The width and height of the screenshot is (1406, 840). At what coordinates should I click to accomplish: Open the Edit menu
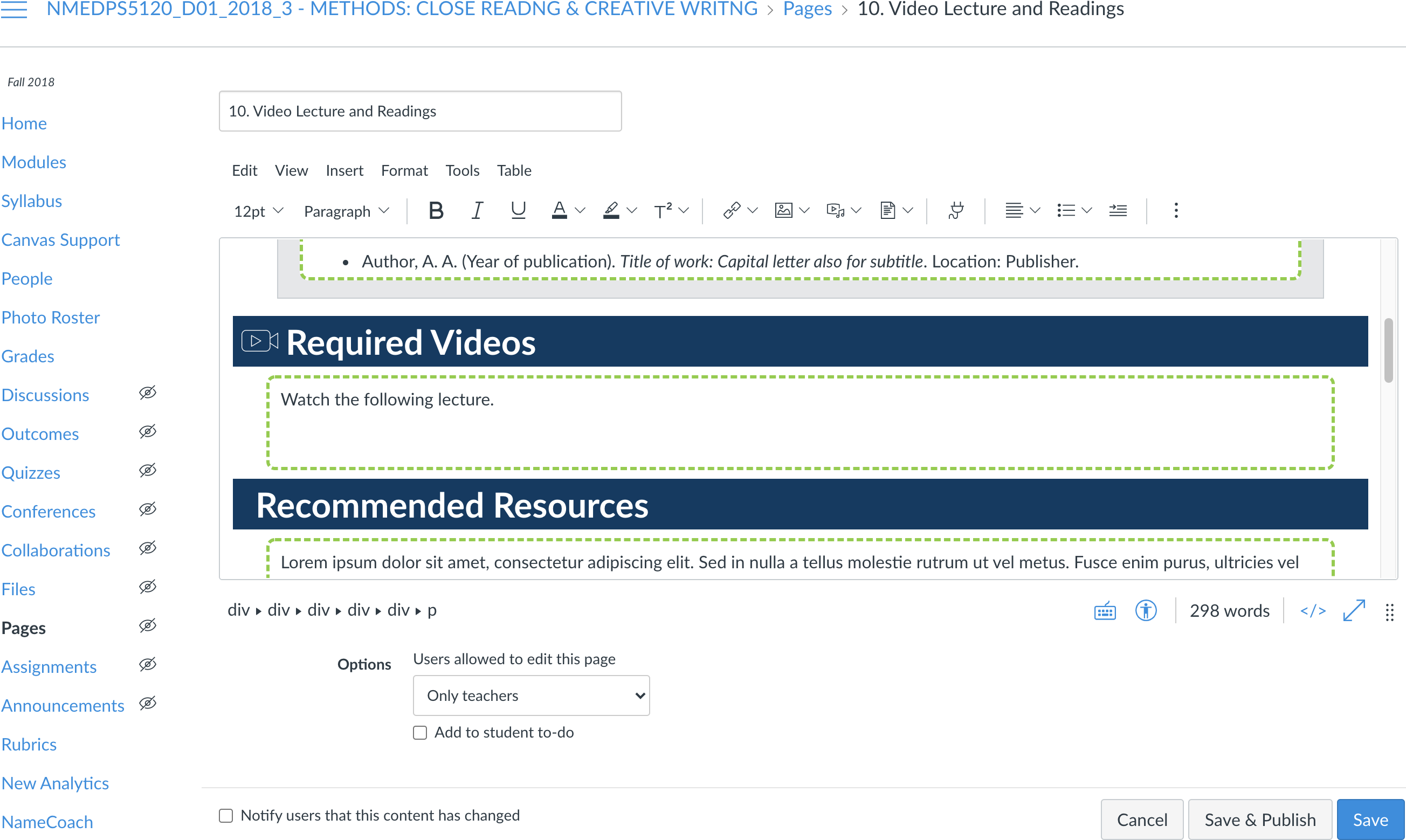(x=245, y=170)
